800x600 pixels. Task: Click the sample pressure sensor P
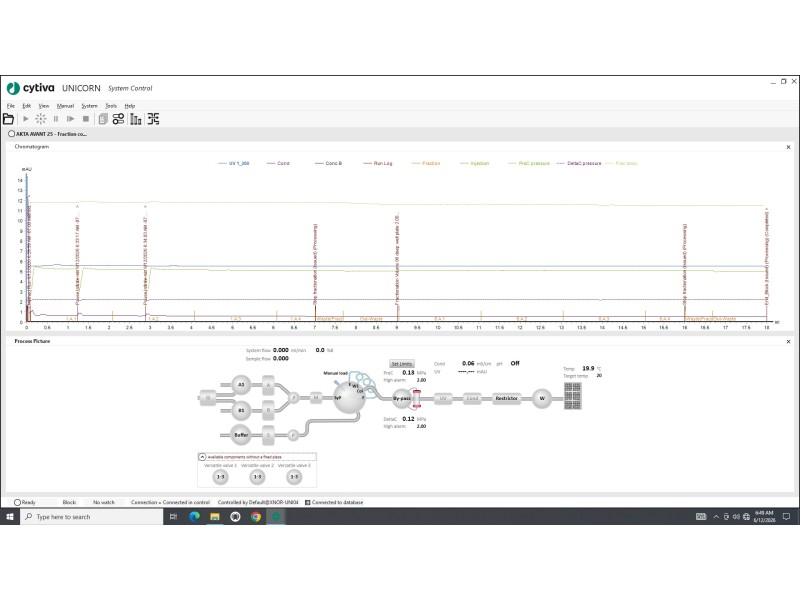pos(293,435)
